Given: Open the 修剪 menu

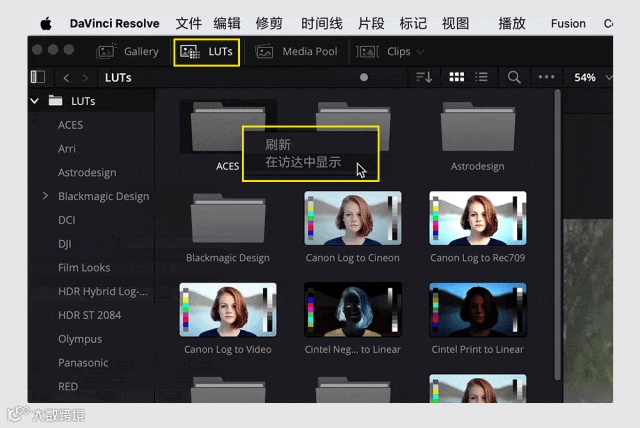Looking at the screenshot, I should pos(269,24).
